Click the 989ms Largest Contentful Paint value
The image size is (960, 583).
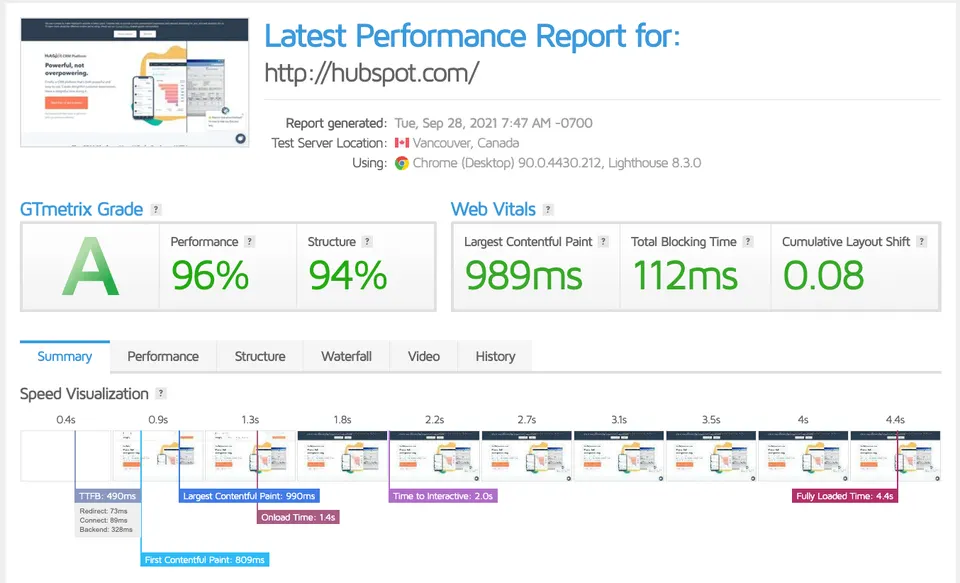pyautogui.click(x=524, y=275)
